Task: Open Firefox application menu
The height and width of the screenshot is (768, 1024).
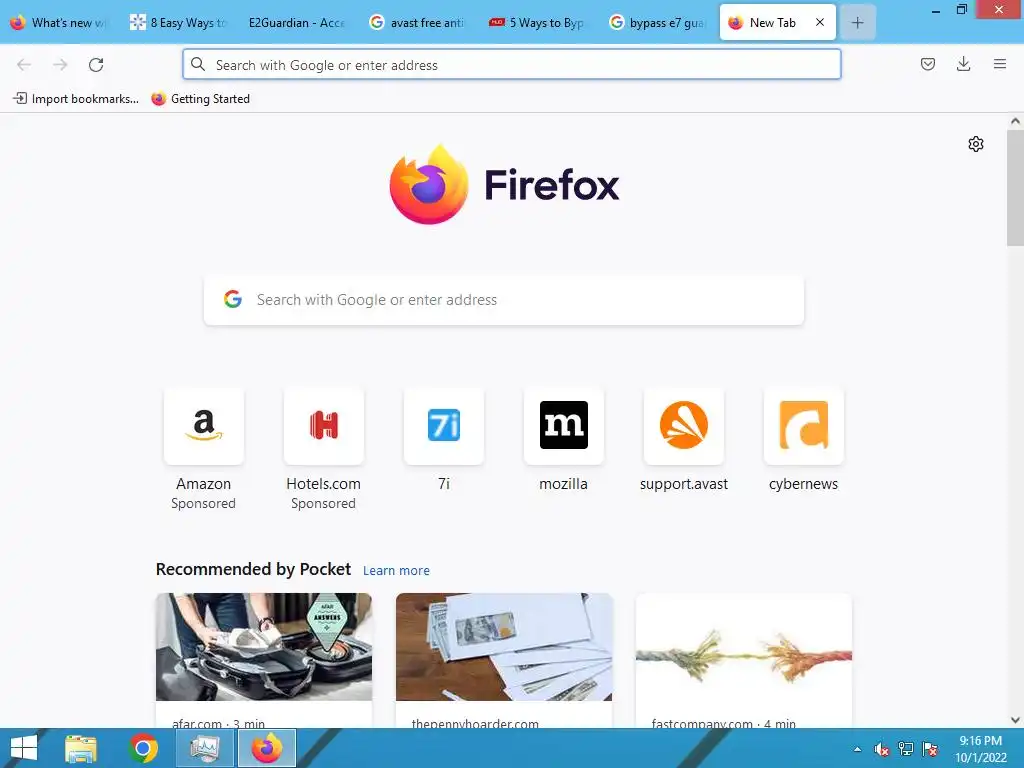Action: coord(1000,64)
